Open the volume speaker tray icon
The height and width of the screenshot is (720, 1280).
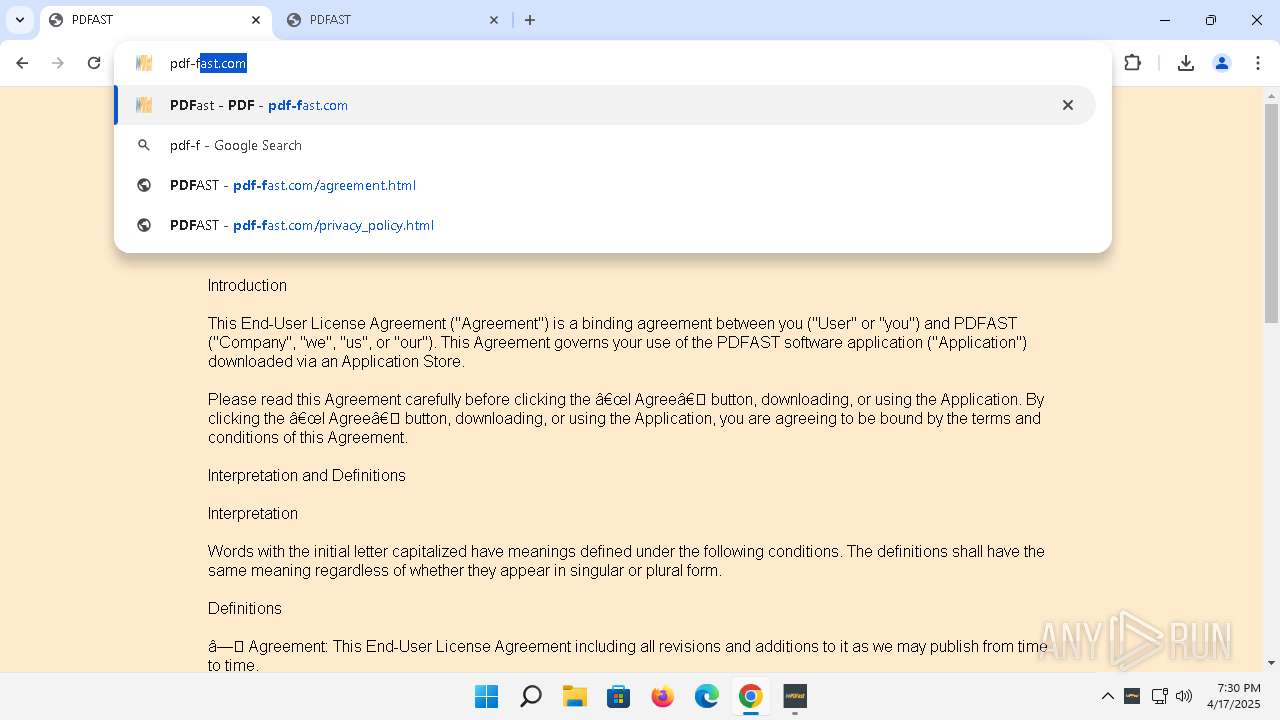pos(1185,696)
